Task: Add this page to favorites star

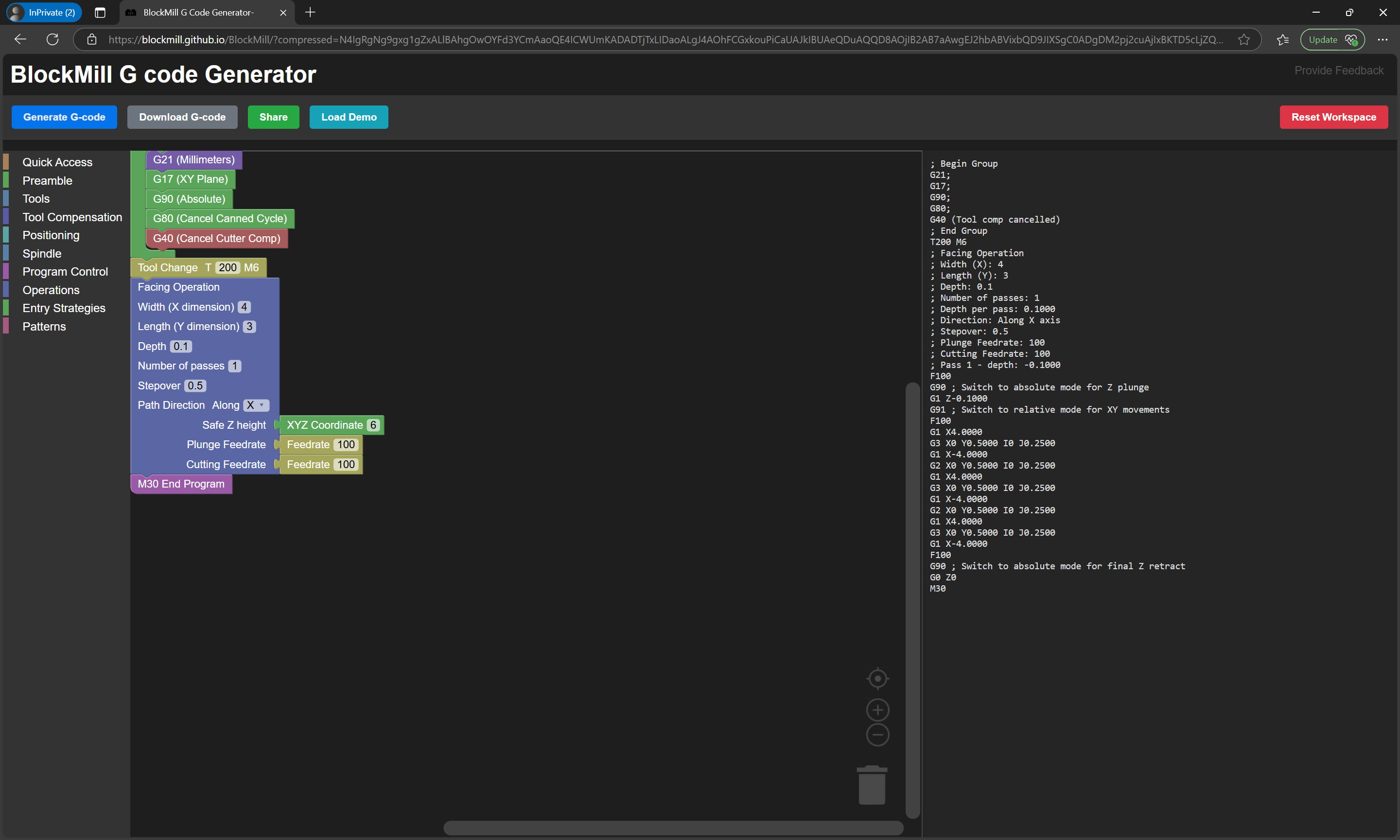Action: pyautogui.click(x=1243, y=40)
